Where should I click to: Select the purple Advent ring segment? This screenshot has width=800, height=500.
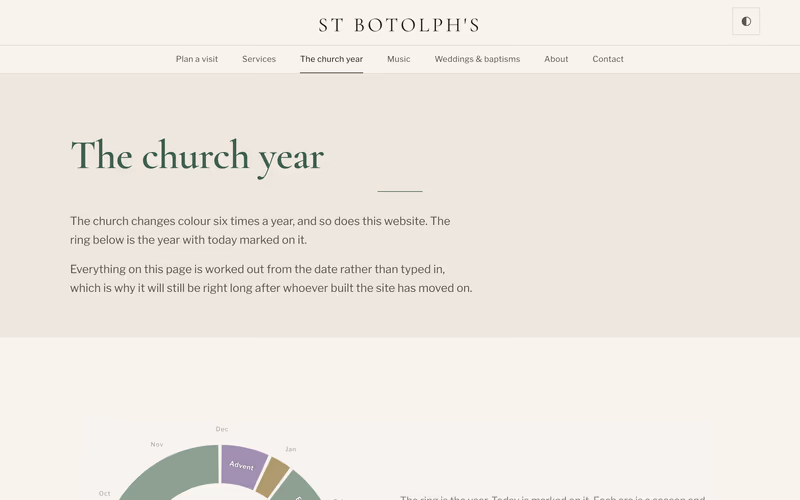pyautogui.click(x=243, y=465)
